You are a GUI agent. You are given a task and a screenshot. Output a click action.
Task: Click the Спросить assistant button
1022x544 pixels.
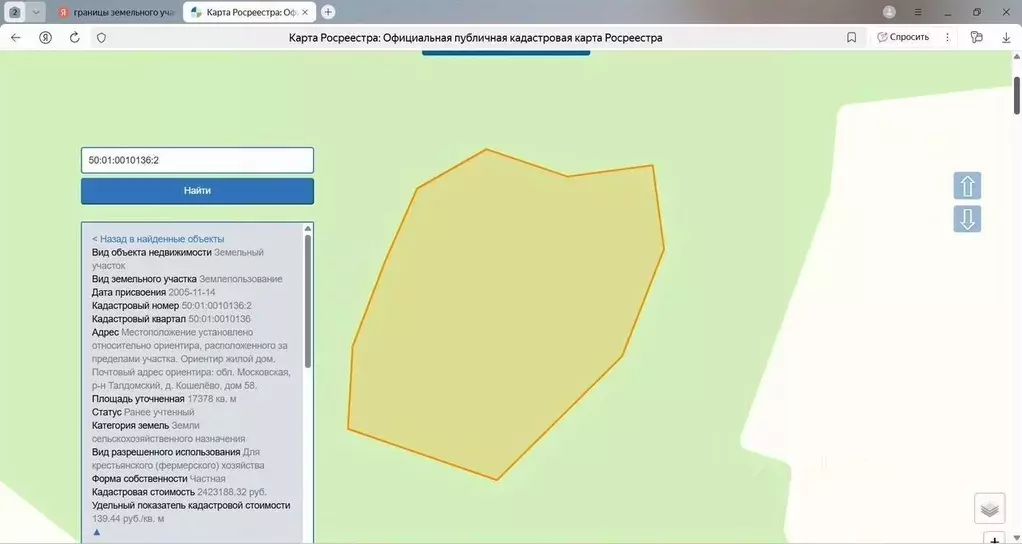click(x=903, y=37)
